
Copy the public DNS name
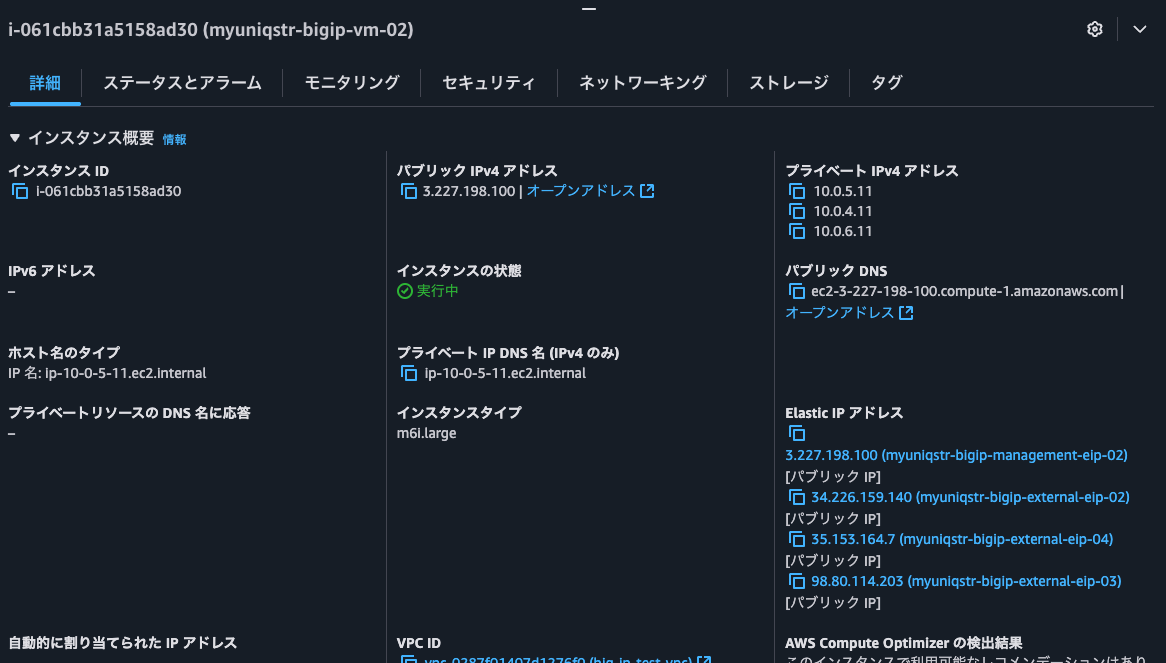[x=796, y=291]
